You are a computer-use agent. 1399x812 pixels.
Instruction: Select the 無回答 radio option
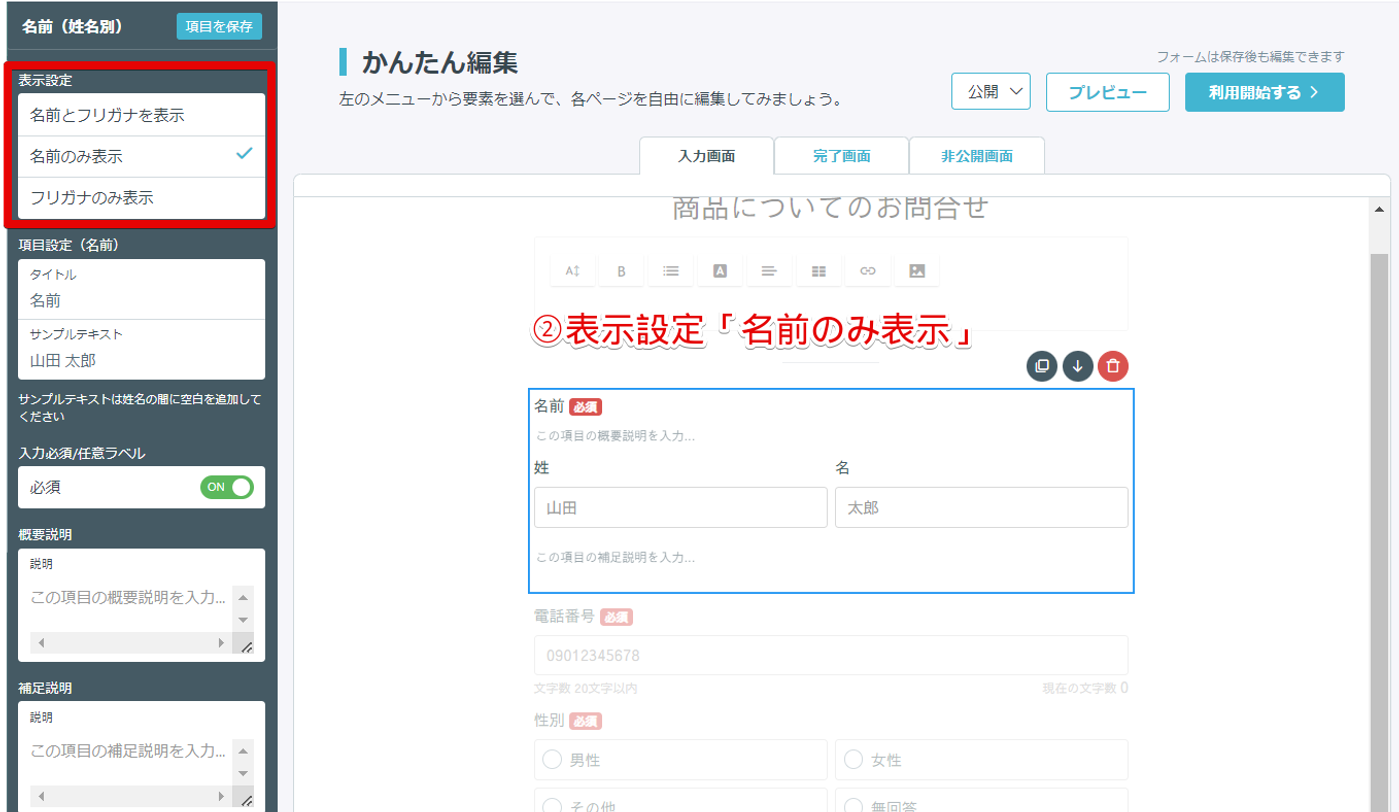[852, 806]
